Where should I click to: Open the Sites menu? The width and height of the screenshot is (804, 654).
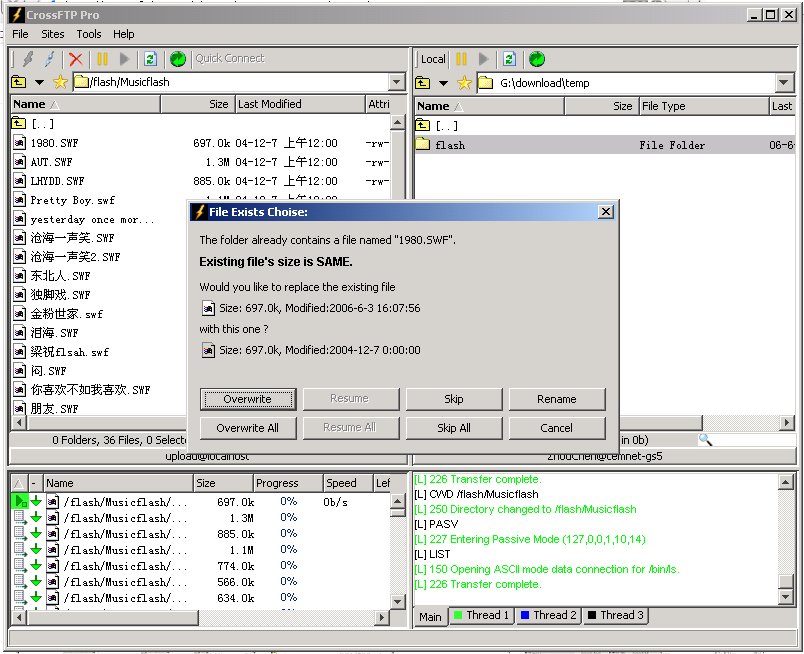pos(53,34)
